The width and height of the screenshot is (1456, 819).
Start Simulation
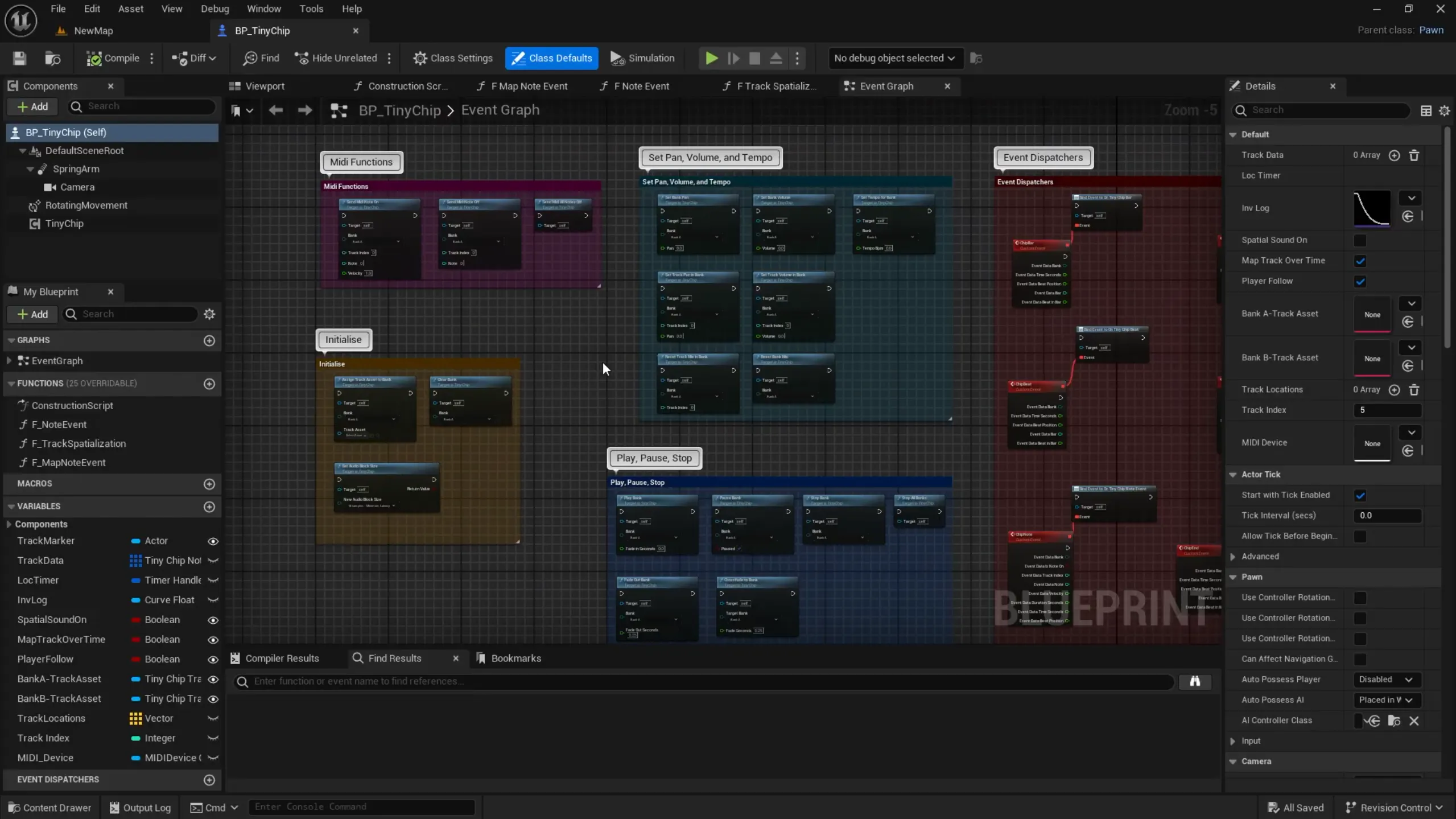tap(642, 58)
